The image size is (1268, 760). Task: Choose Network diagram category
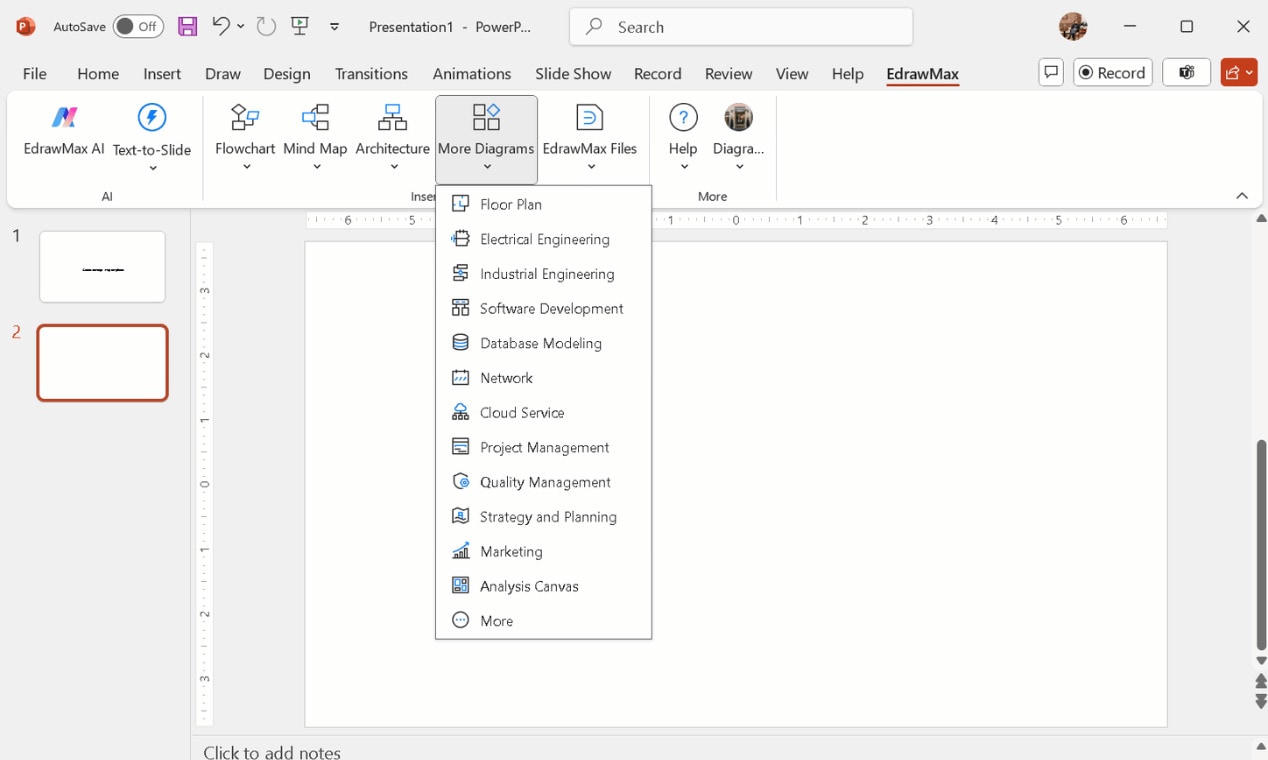coord(544,378)
